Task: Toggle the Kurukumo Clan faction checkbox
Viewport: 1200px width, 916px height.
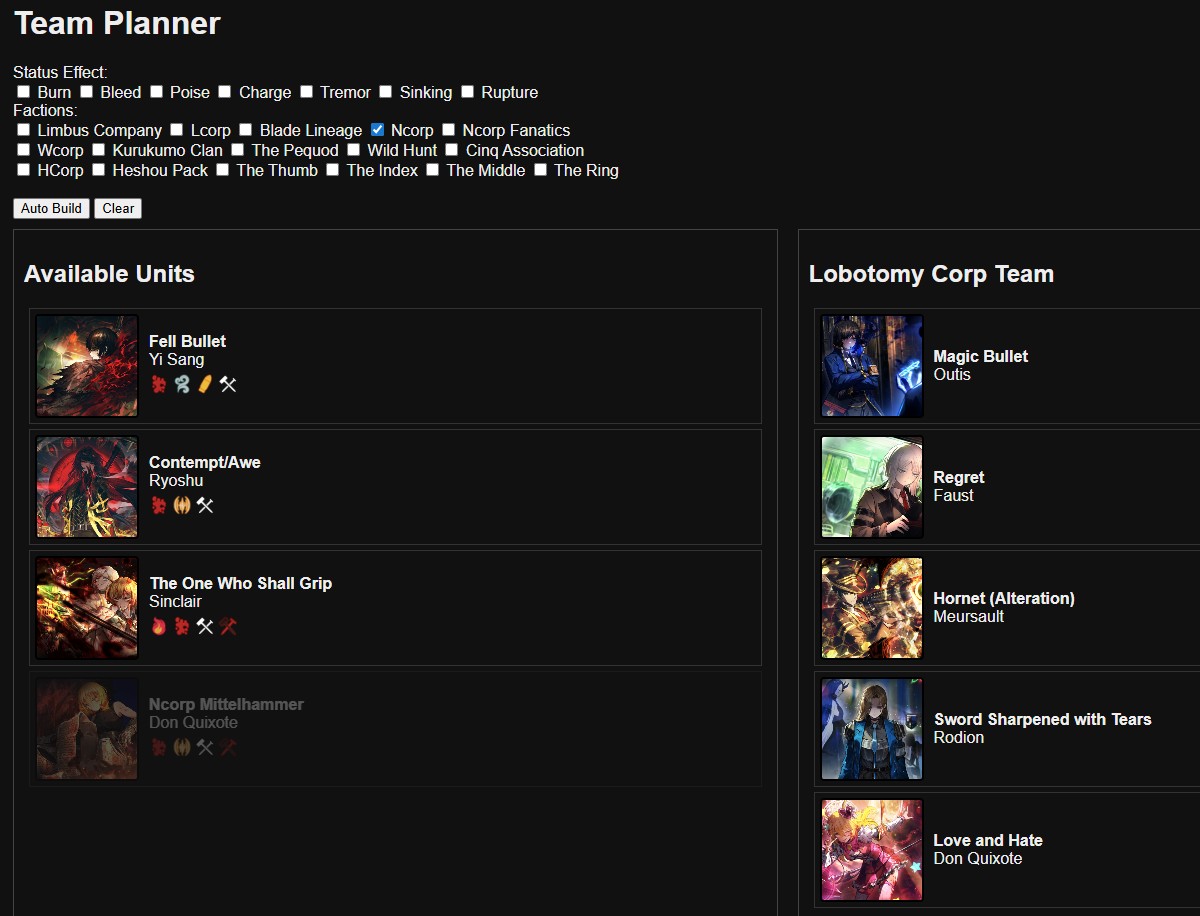Action: coord(98,149)
